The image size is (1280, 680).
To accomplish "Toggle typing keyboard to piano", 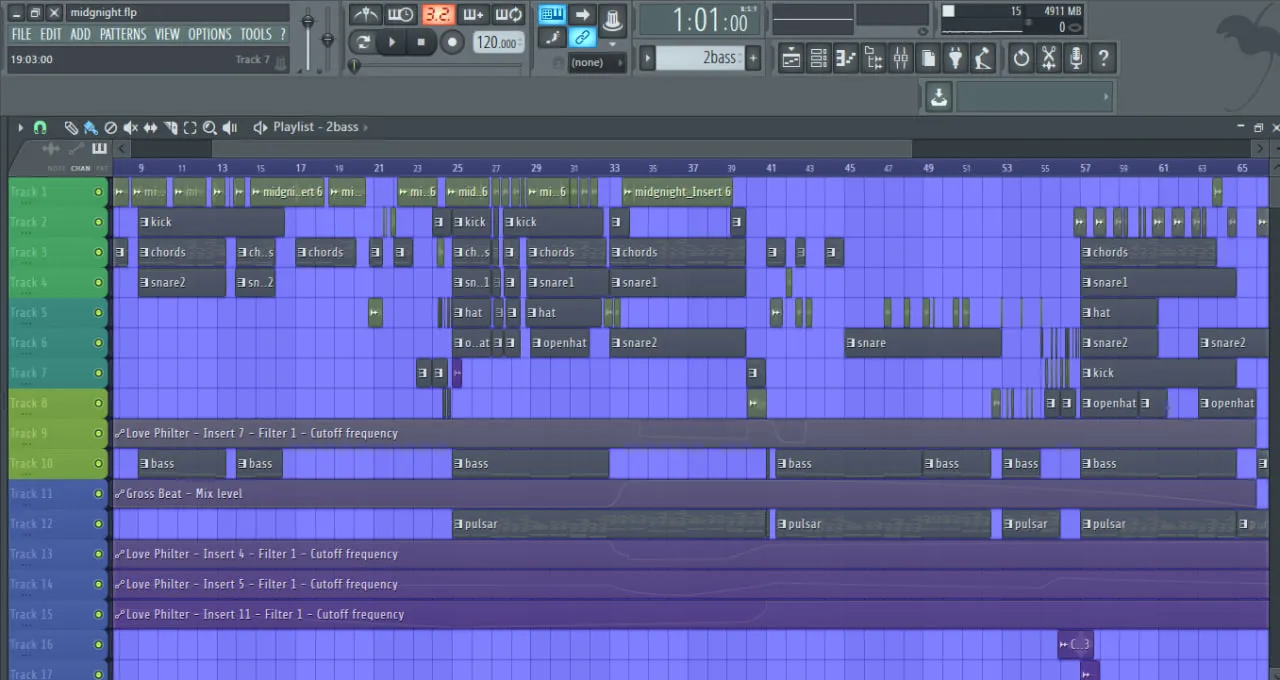I will click(552, 14).
